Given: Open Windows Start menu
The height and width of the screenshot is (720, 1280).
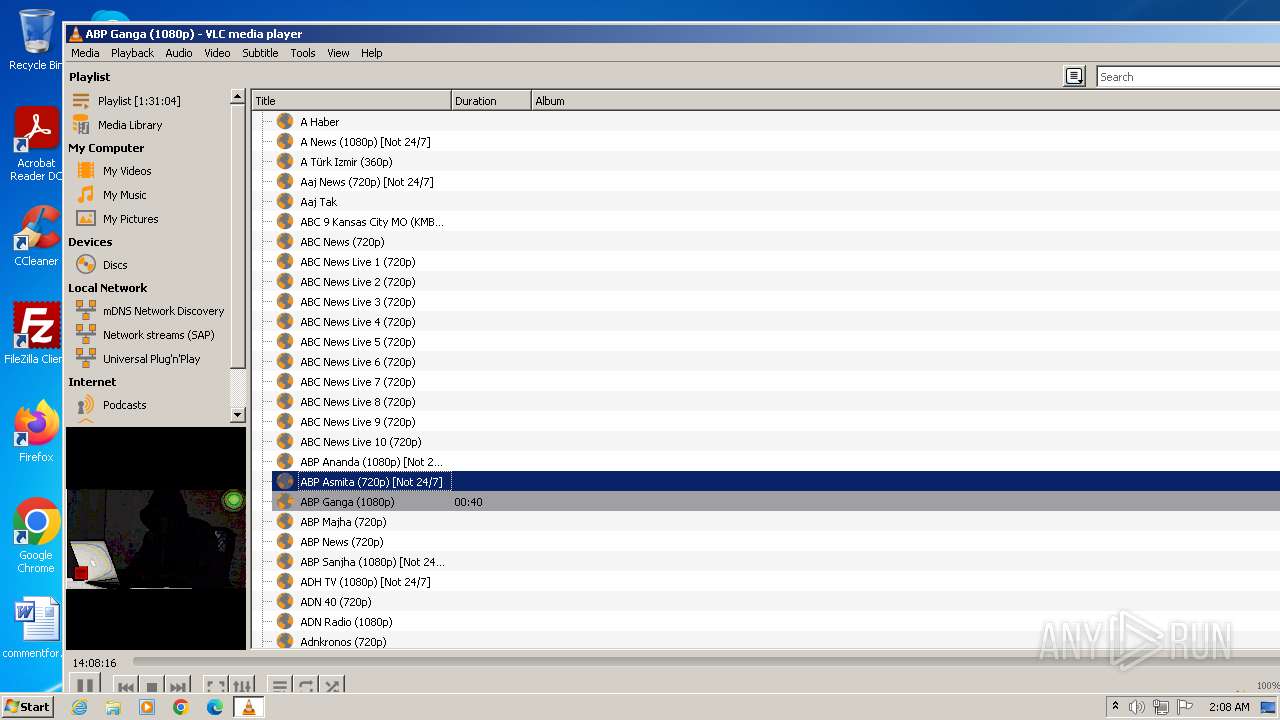Looking at the screenshot, I should [28, 707].
